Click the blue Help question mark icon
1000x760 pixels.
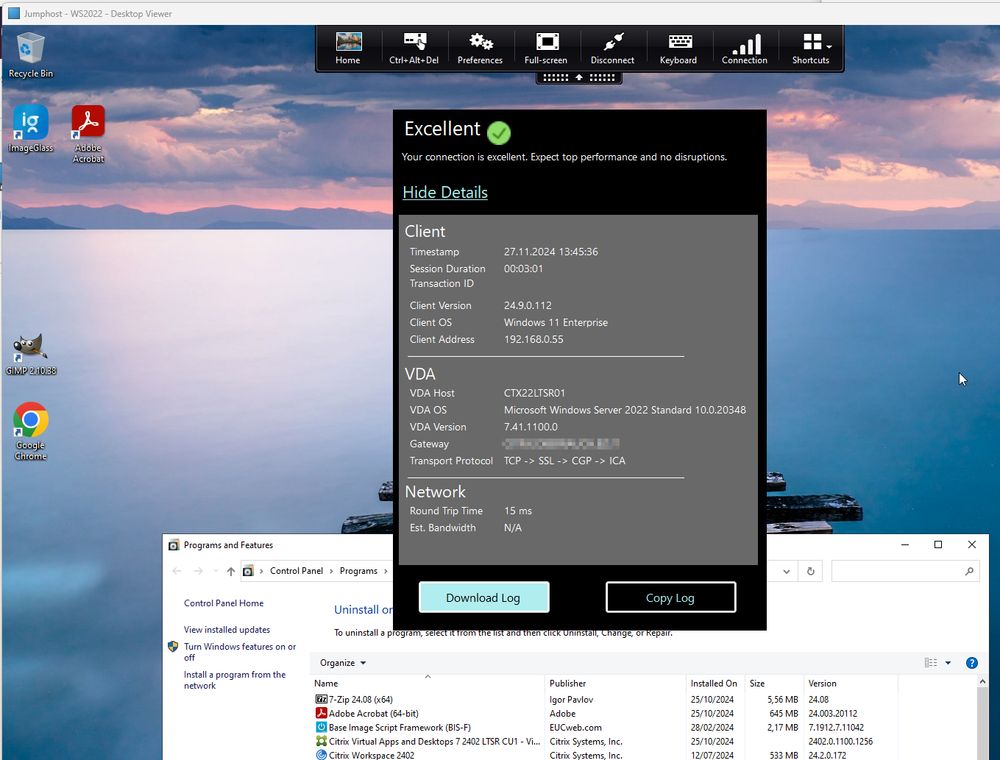point(972,662)
